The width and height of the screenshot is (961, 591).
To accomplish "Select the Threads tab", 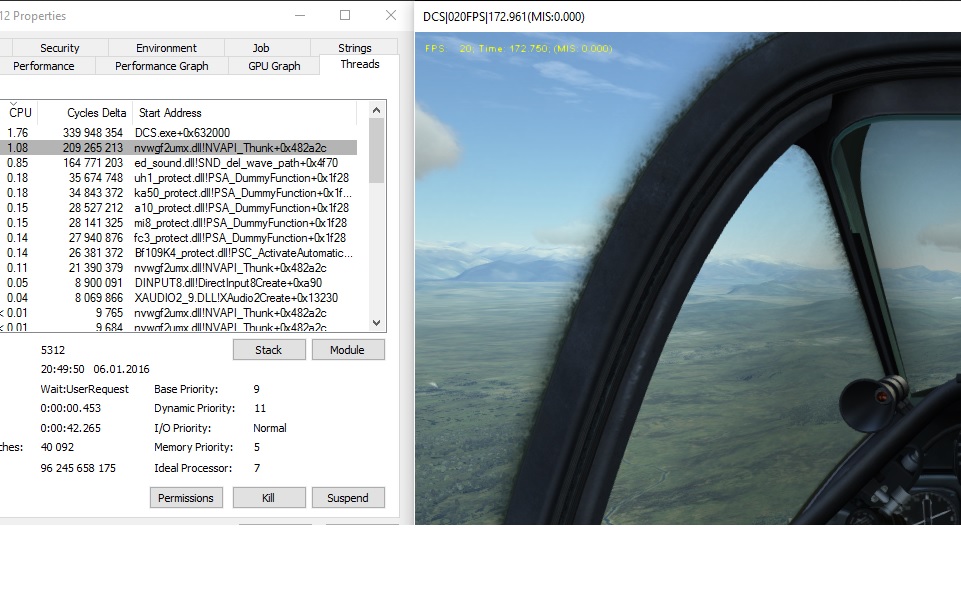I will [360, 64].
